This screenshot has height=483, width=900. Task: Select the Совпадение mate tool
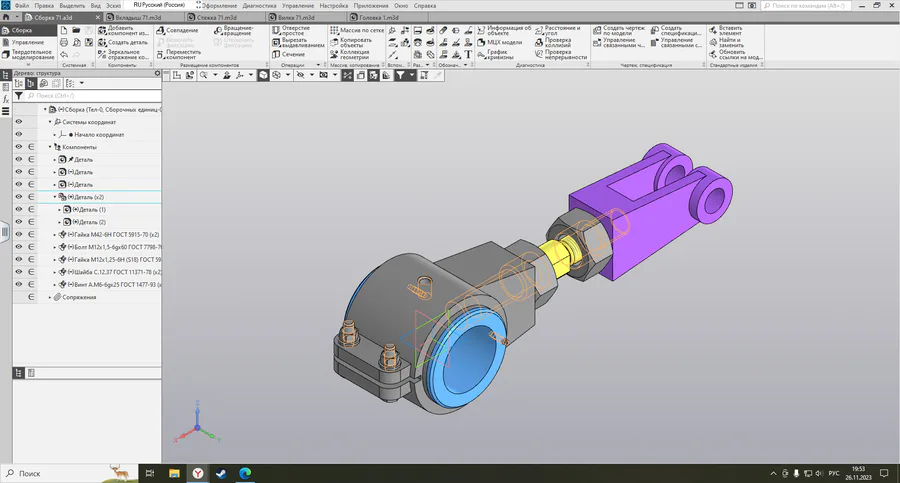click(x=177, y=30)
